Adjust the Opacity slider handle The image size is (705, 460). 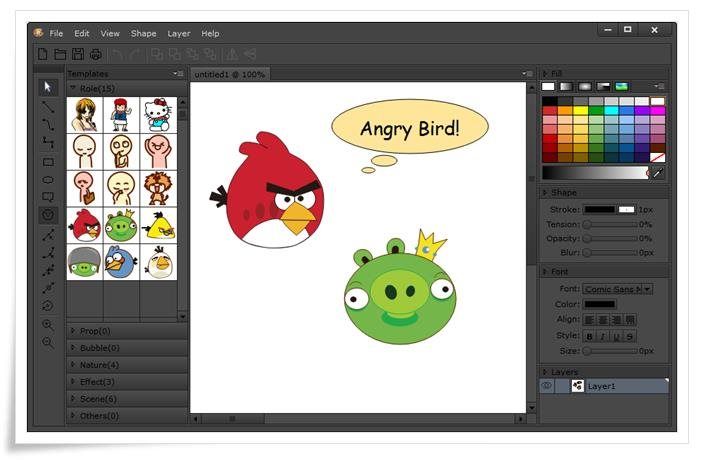(x=587, y=238)
